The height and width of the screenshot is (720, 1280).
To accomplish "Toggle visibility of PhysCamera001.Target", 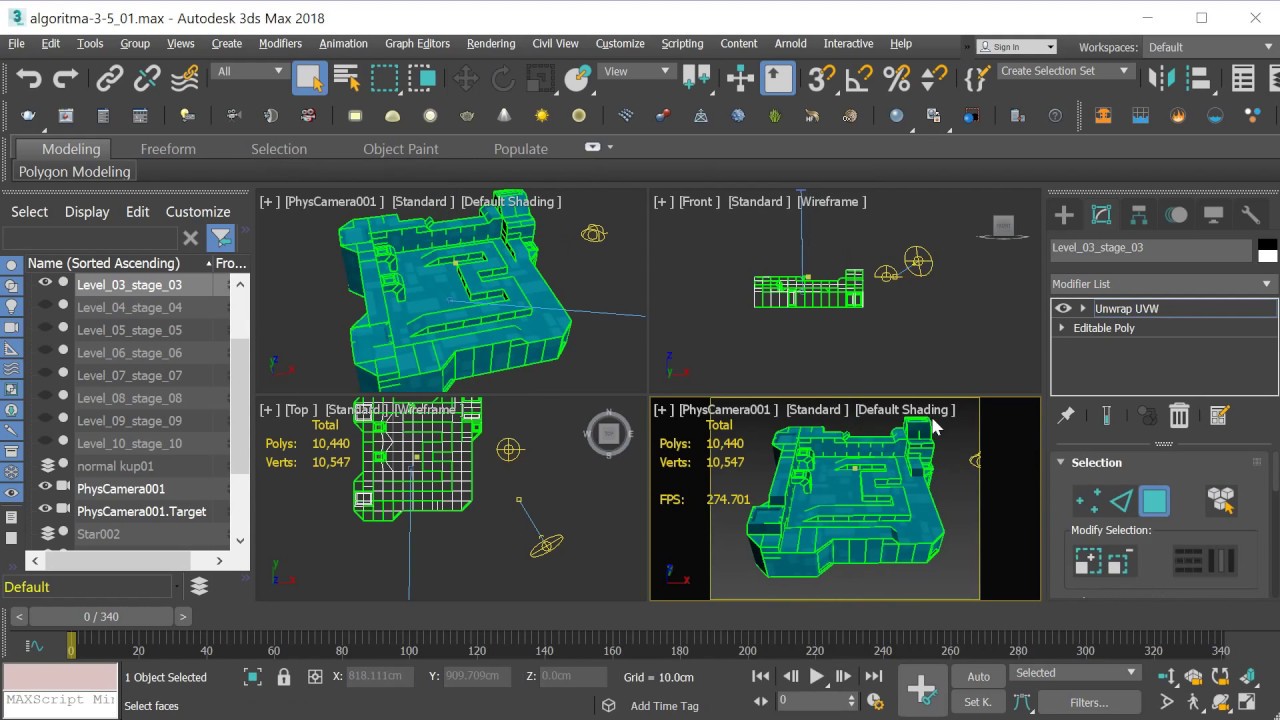I will [45, 510].
